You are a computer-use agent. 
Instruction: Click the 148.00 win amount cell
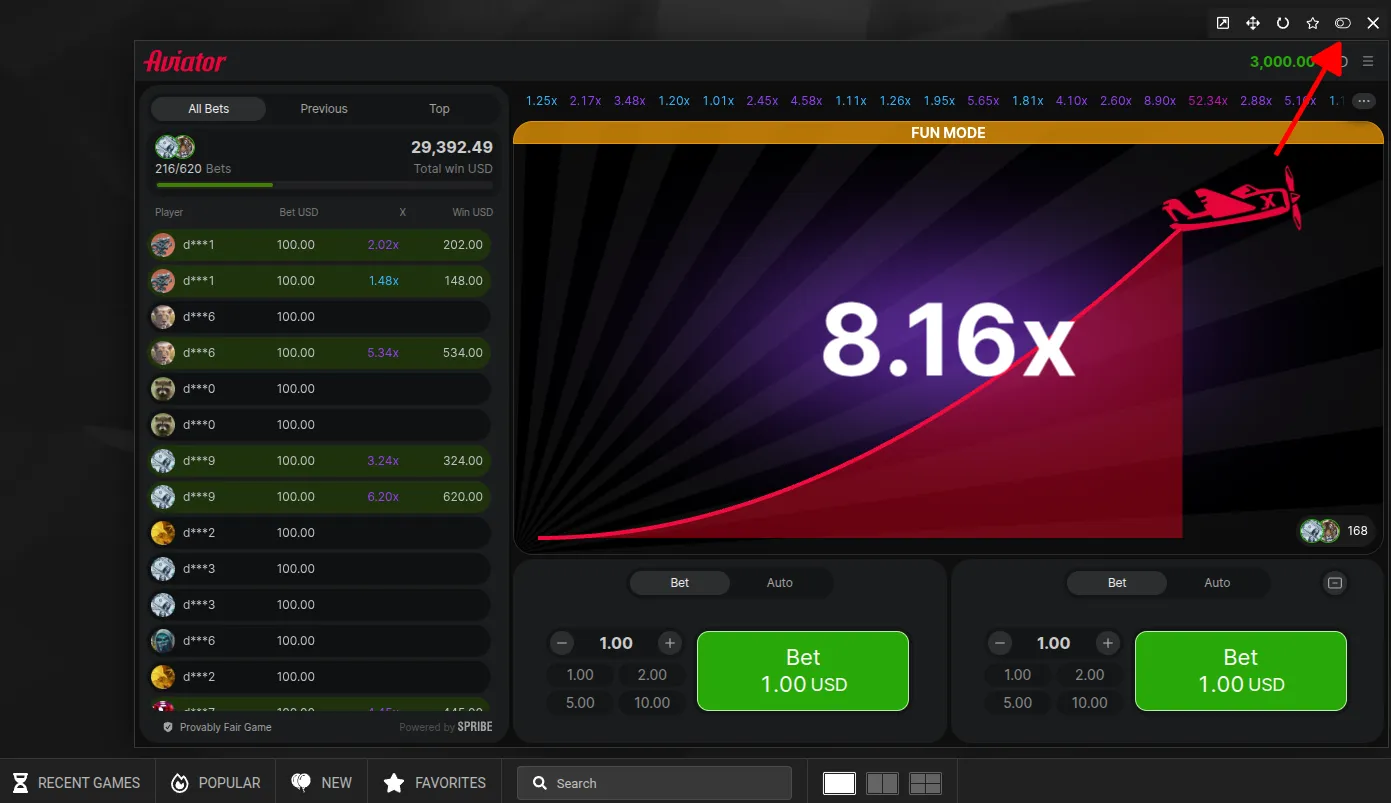click(x=463, y=281)
